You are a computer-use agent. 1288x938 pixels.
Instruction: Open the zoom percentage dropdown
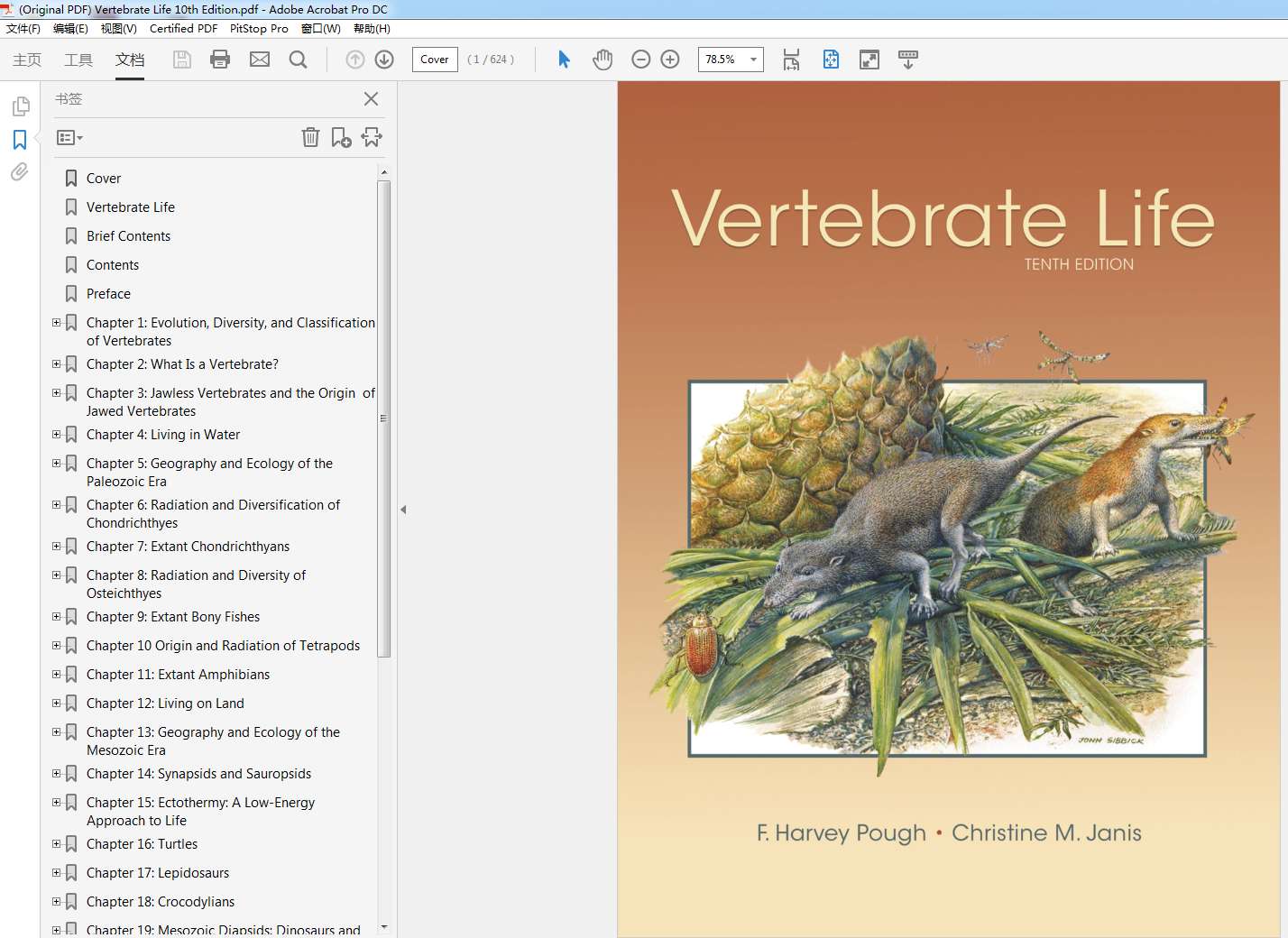(753, 60)
